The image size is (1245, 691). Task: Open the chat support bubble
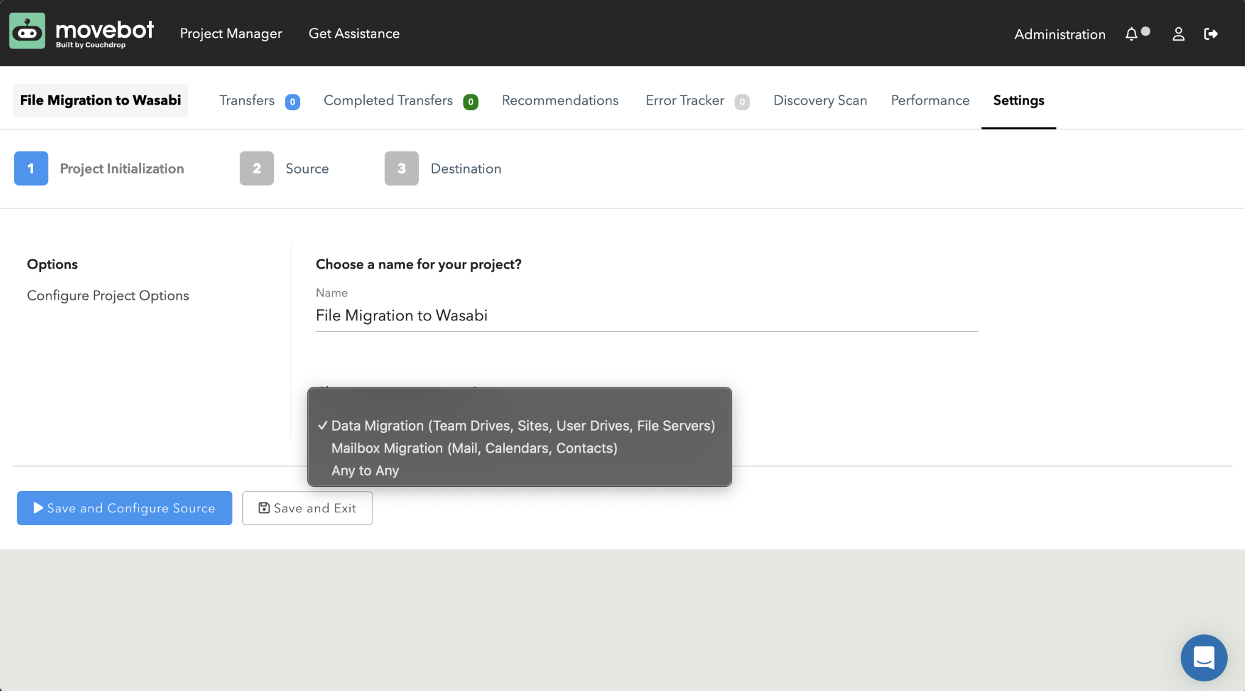pos(1204,658)
